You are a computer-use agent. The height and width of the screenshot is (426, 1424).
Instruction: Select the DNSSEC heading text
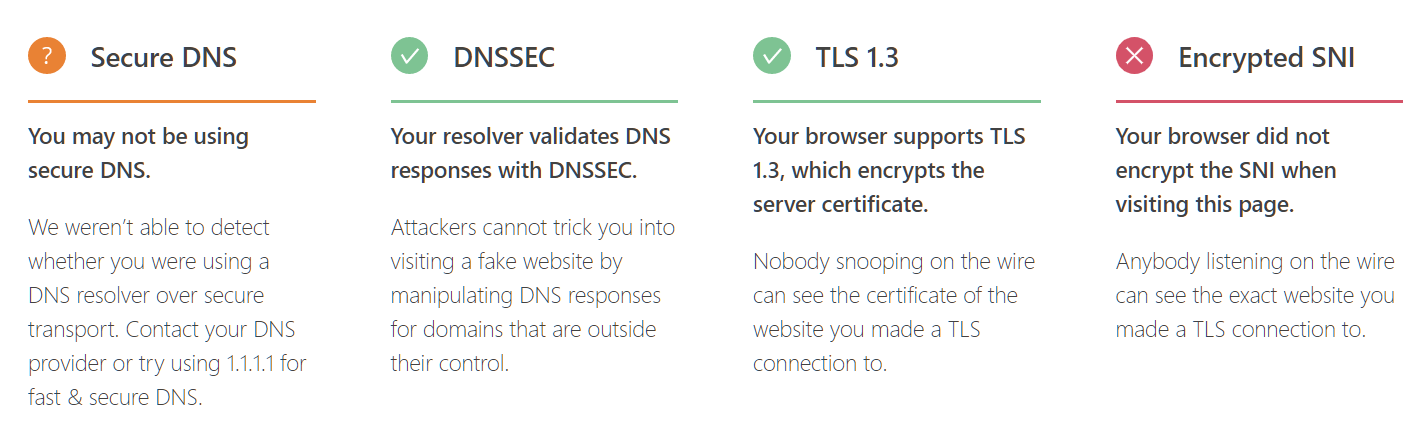coord(504,57)
